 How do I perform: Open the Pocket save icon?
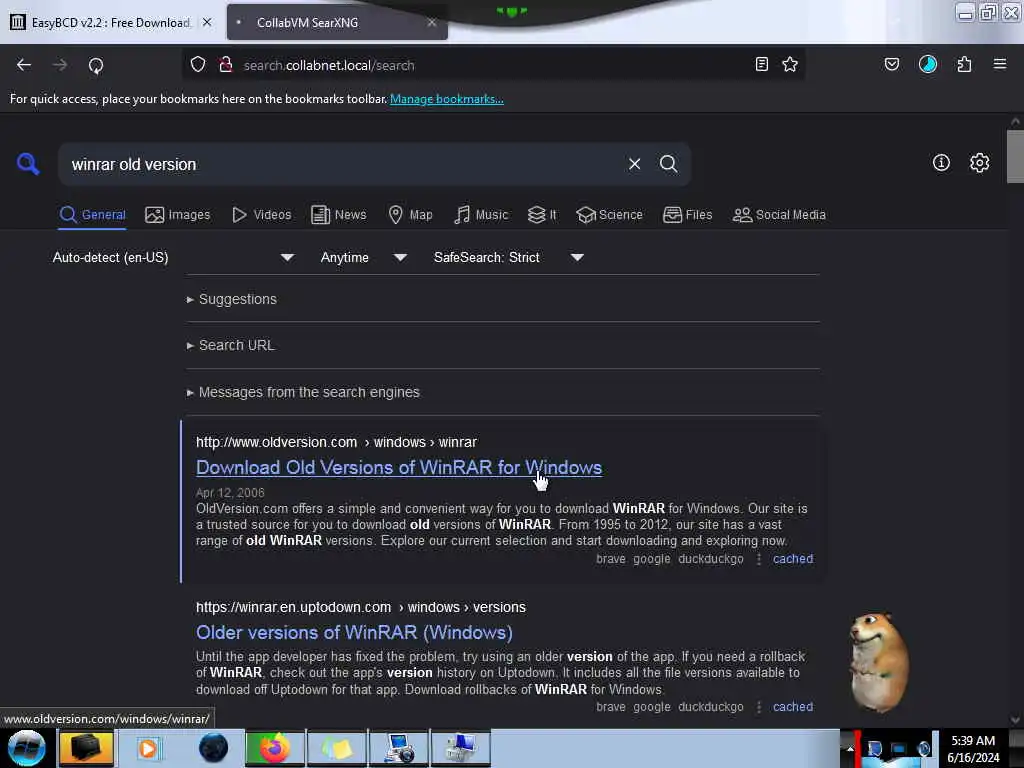(x=891, y=64)
